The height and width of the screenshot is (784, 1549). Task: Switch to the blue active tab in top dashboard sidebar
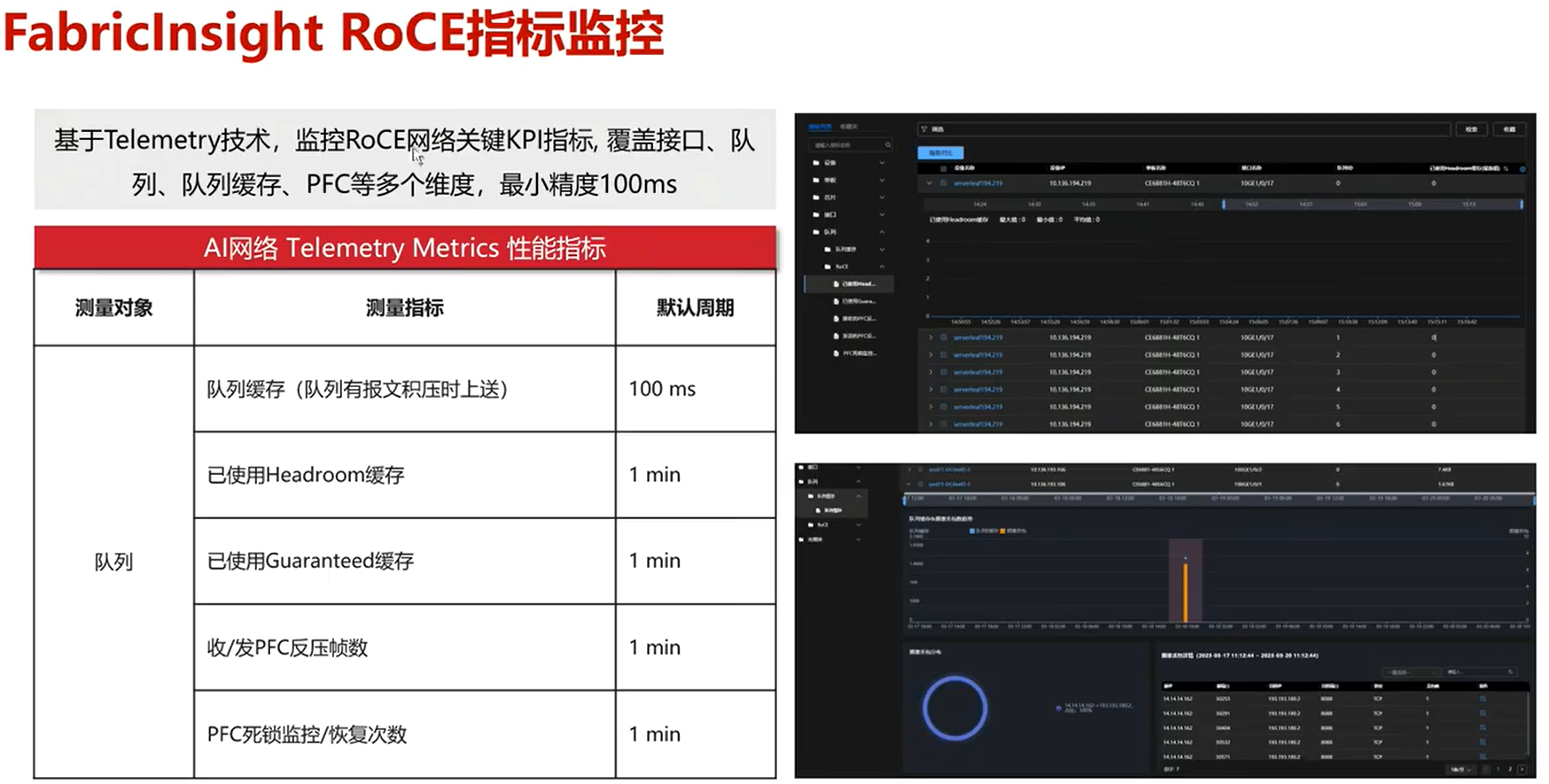820,127
